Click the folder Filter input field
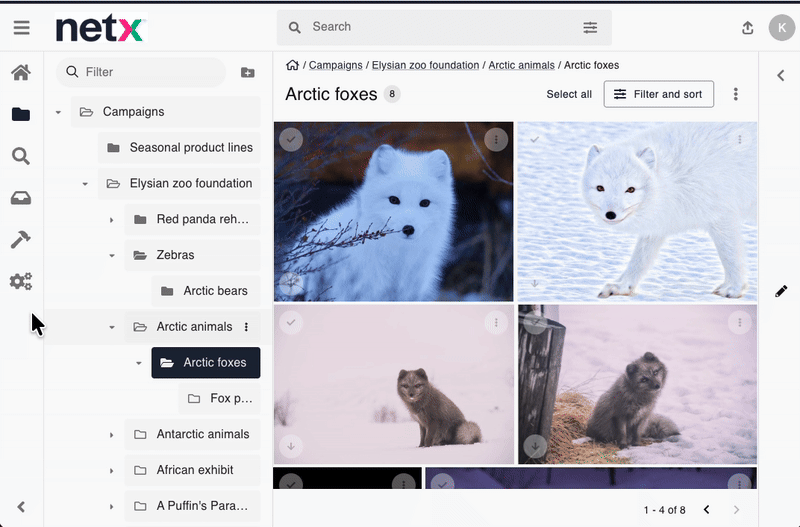This screenshot has width=800, height=527. click(x=150, y=72)
